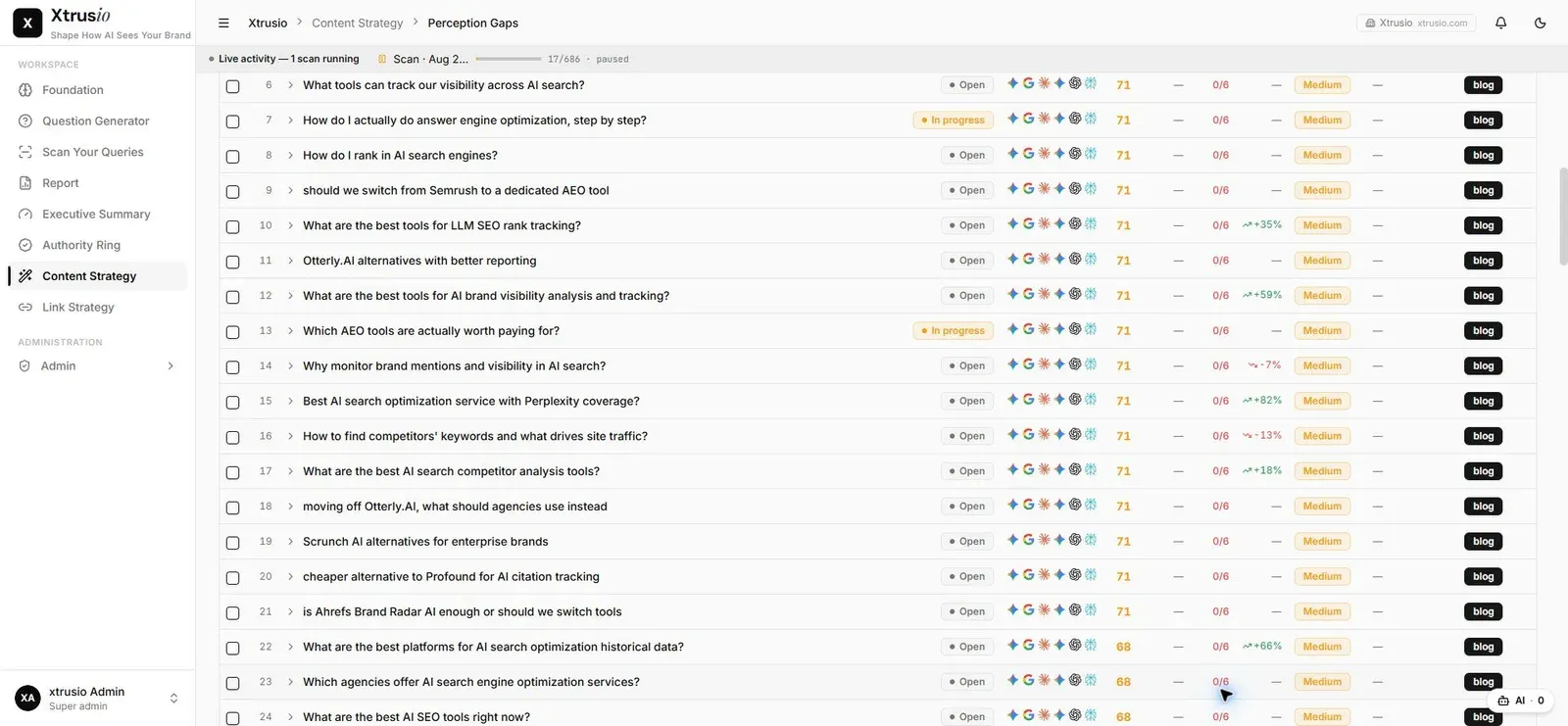The image size is (1568, 726).
Task: Check the box for row 9
Action: point(233,192)
